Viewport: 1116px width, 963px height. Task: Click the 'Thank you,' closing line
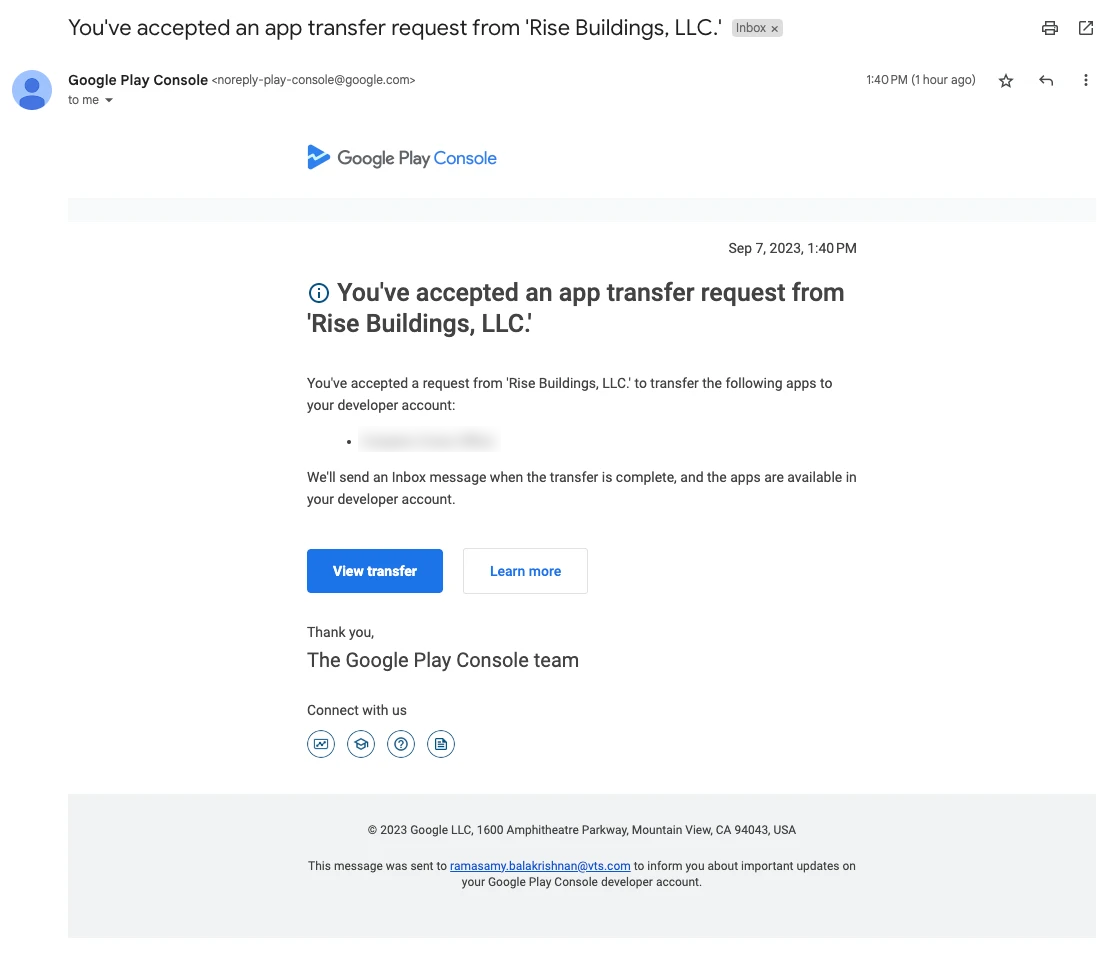340,632
